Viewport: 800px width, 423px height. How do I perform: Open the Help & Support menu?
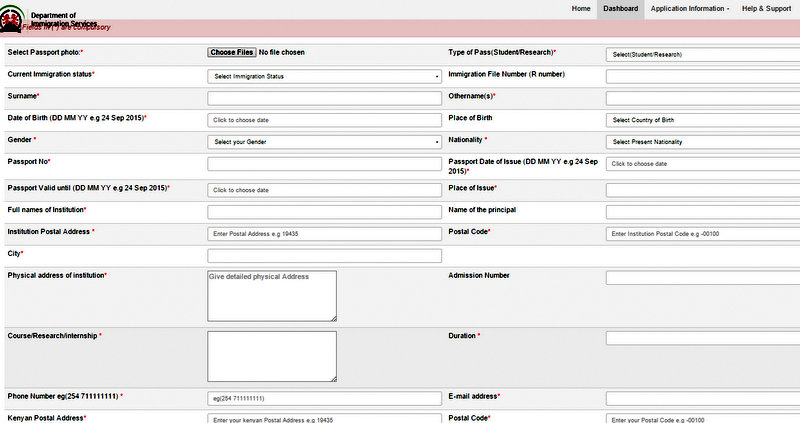766,8
